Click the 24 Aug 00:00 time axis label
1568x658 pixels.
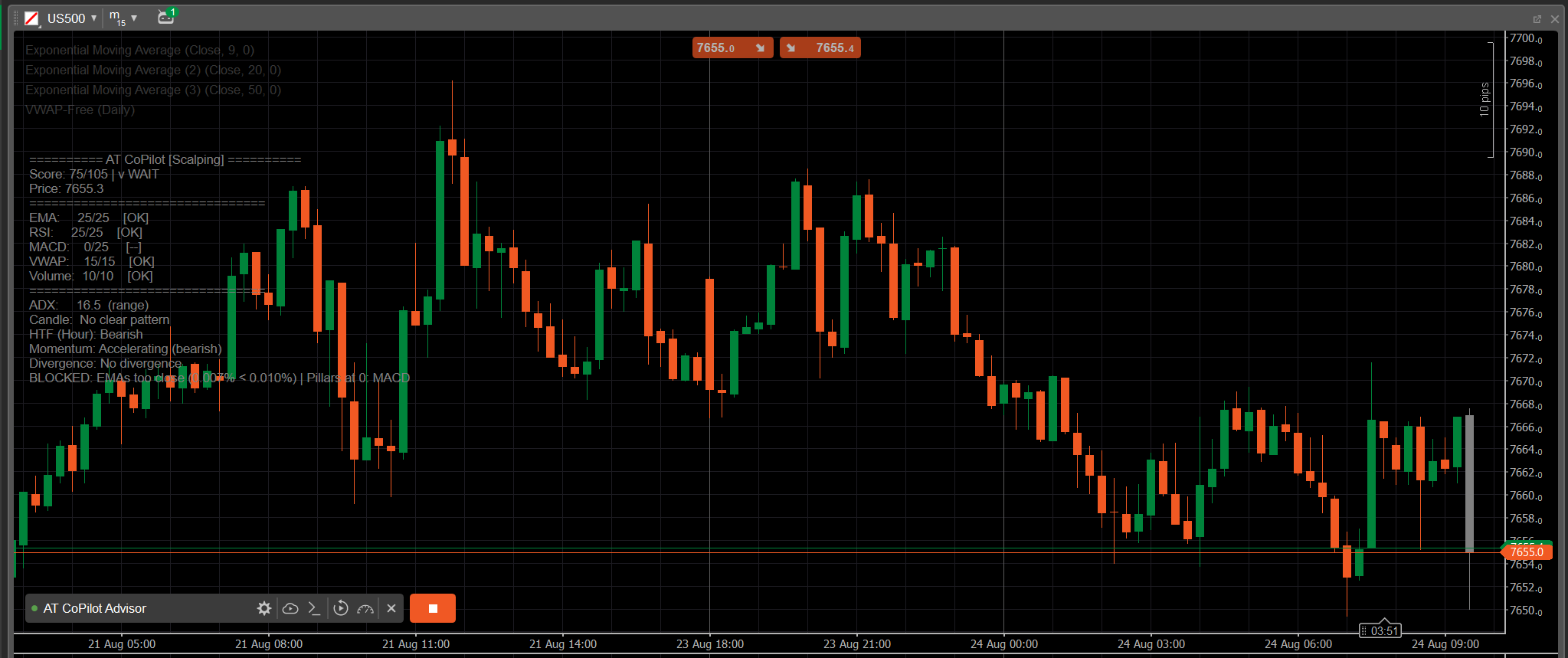pos(1004,644)
